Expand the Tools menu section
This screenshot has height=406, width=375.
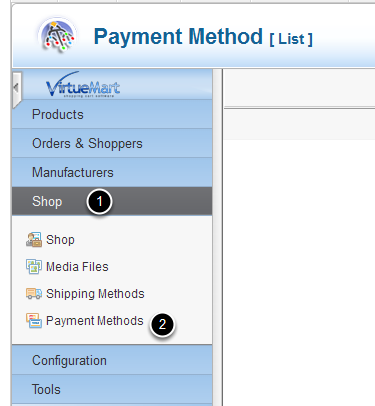click(x=112, y=389)
